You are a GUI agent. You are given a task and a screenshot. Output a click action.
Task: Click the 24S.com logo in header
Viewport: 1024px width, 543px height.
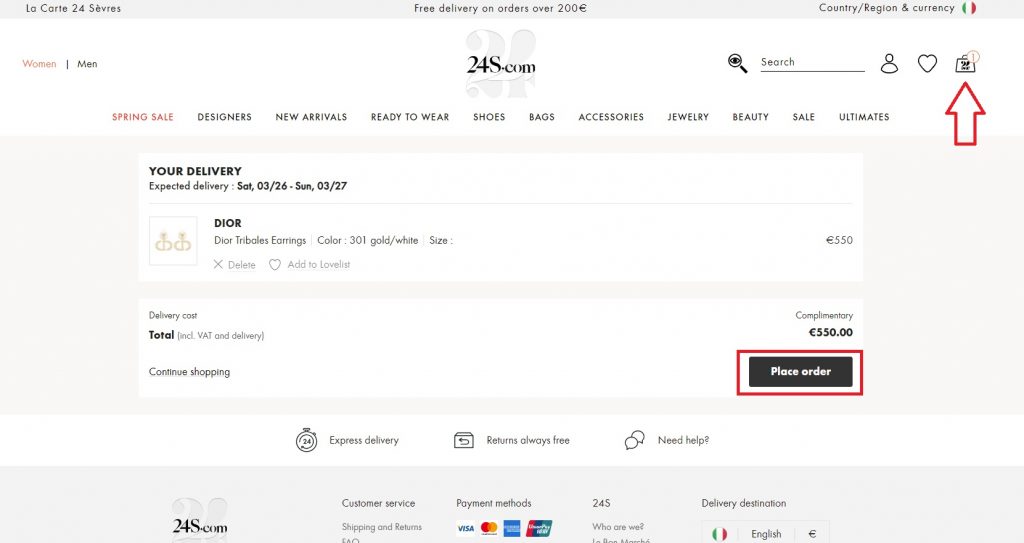tap(501, 65)
